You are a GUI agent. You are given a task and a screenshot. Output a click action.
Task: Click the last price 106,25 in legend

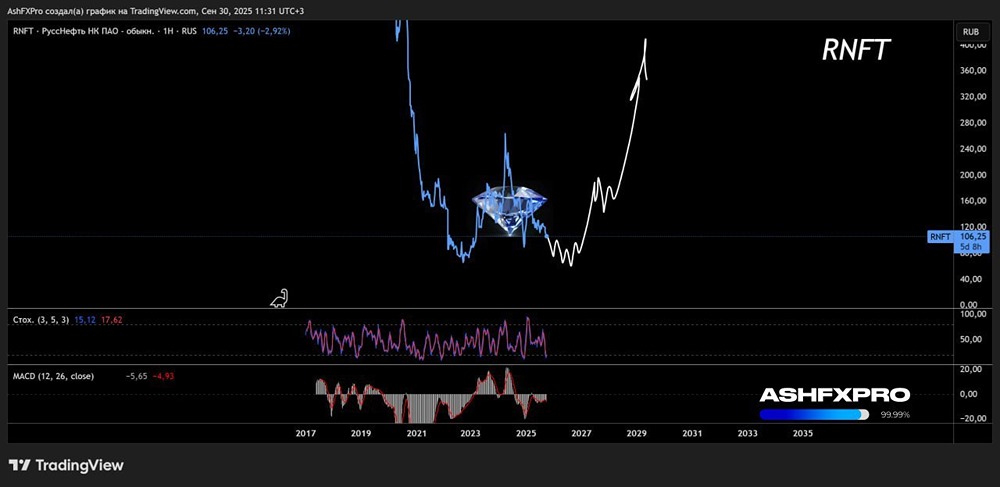[x=214, y=31]
